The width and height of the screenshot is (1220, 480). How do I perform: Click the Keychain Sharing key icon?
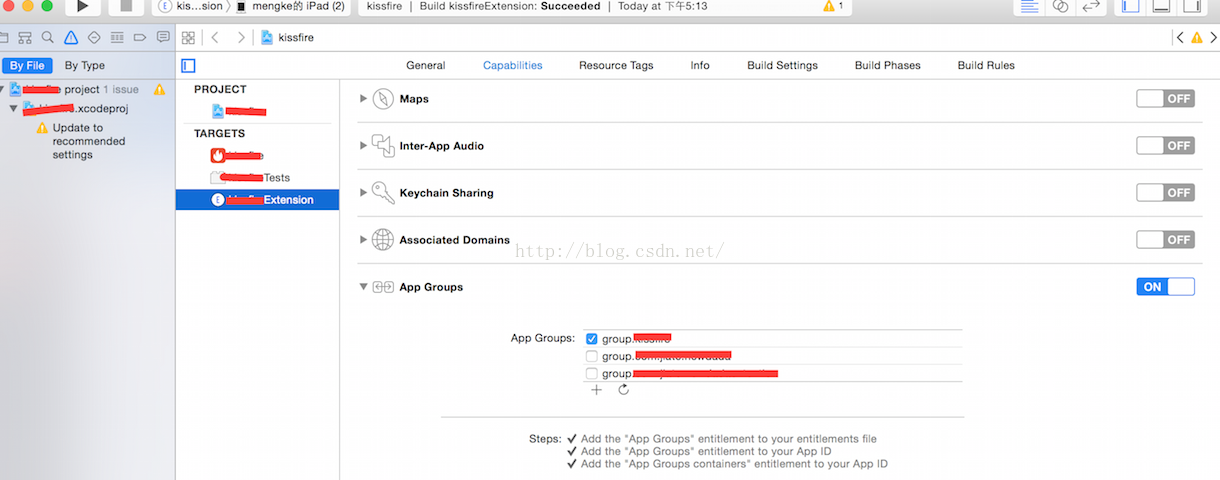(383, 192)
